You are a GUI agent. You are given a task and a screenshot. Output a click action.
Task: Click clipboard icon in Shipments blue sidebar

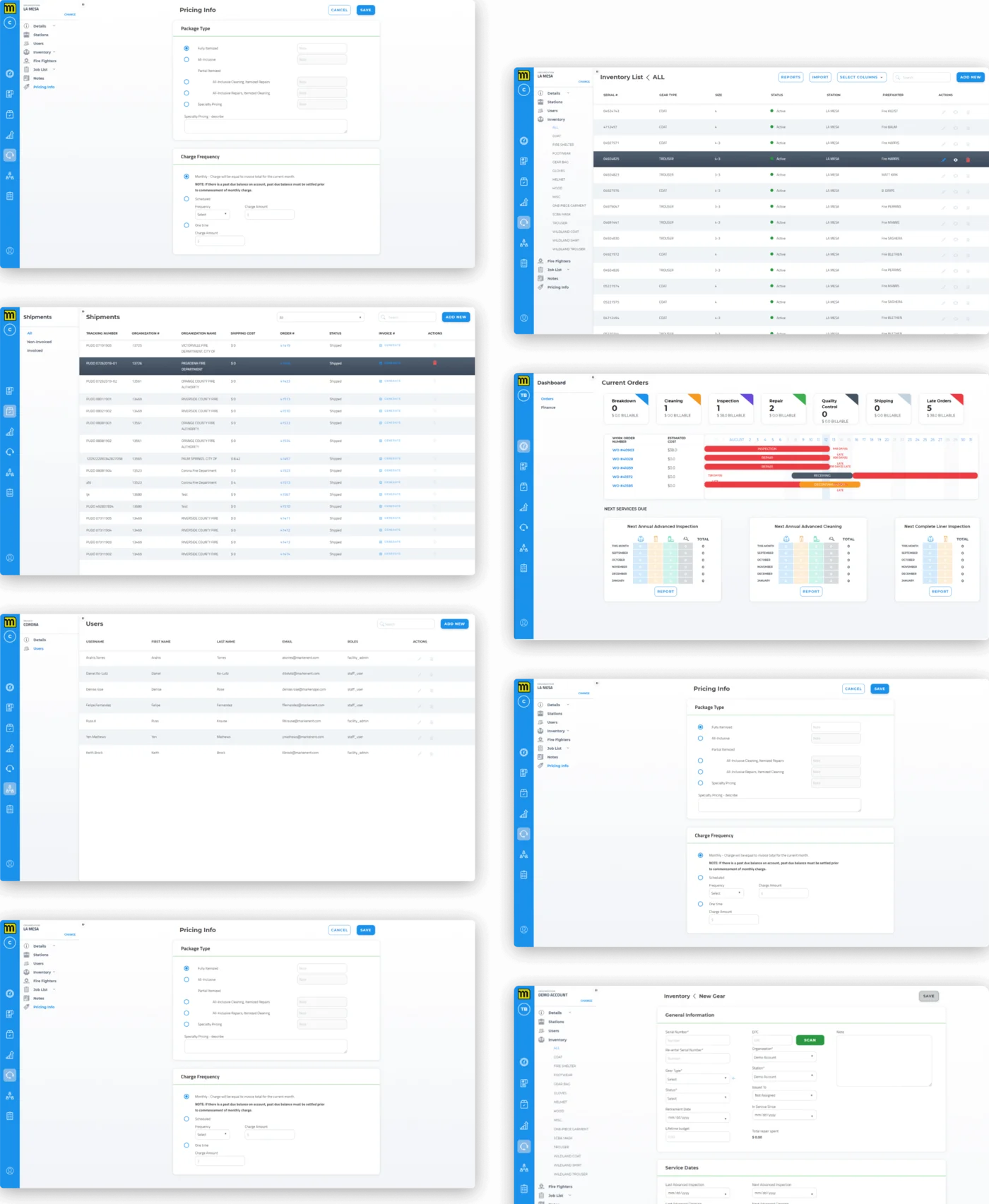pyautogui.click(x=10, y=493)
